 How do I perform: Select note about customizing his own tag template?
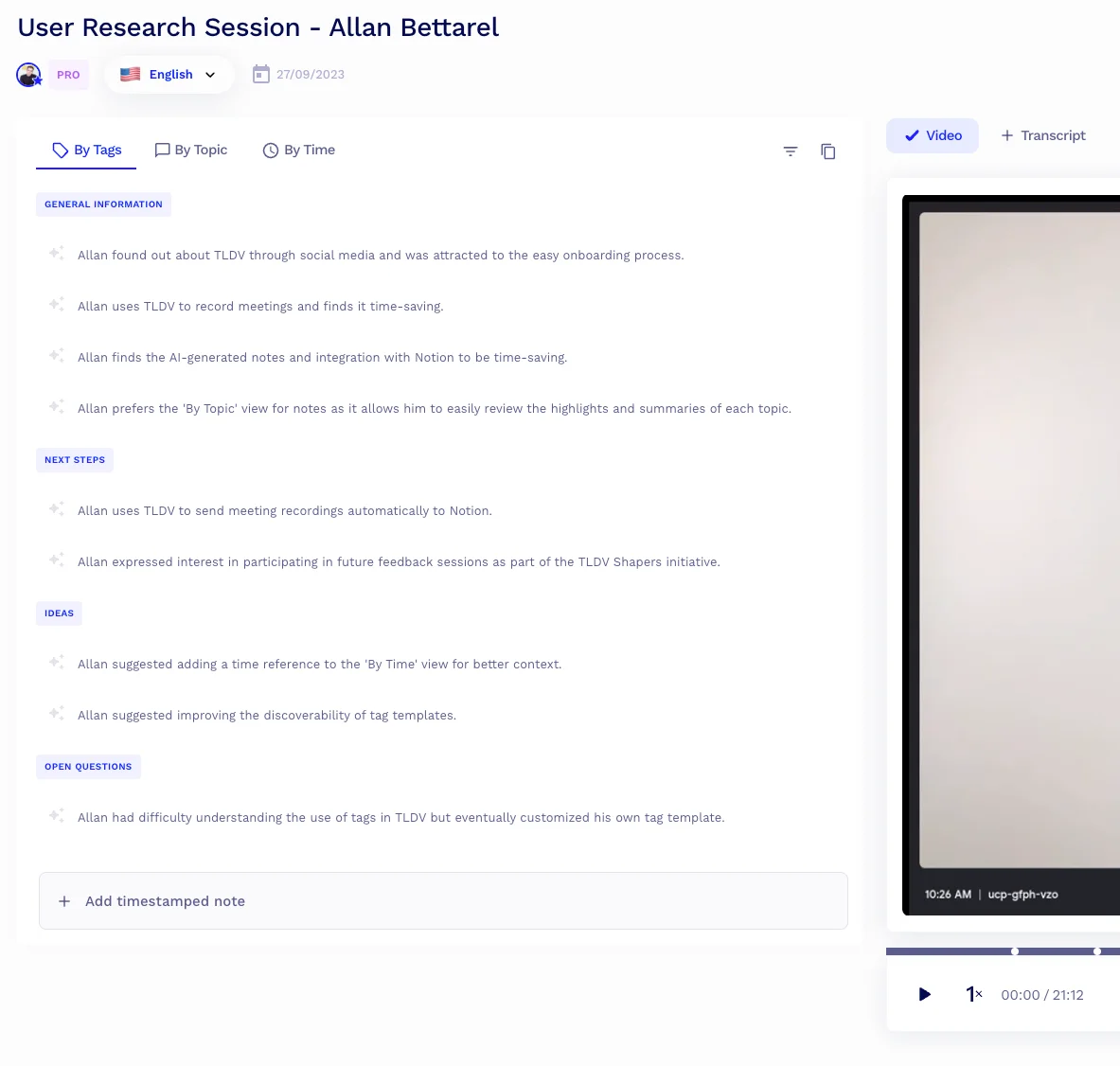coord(400,817)
